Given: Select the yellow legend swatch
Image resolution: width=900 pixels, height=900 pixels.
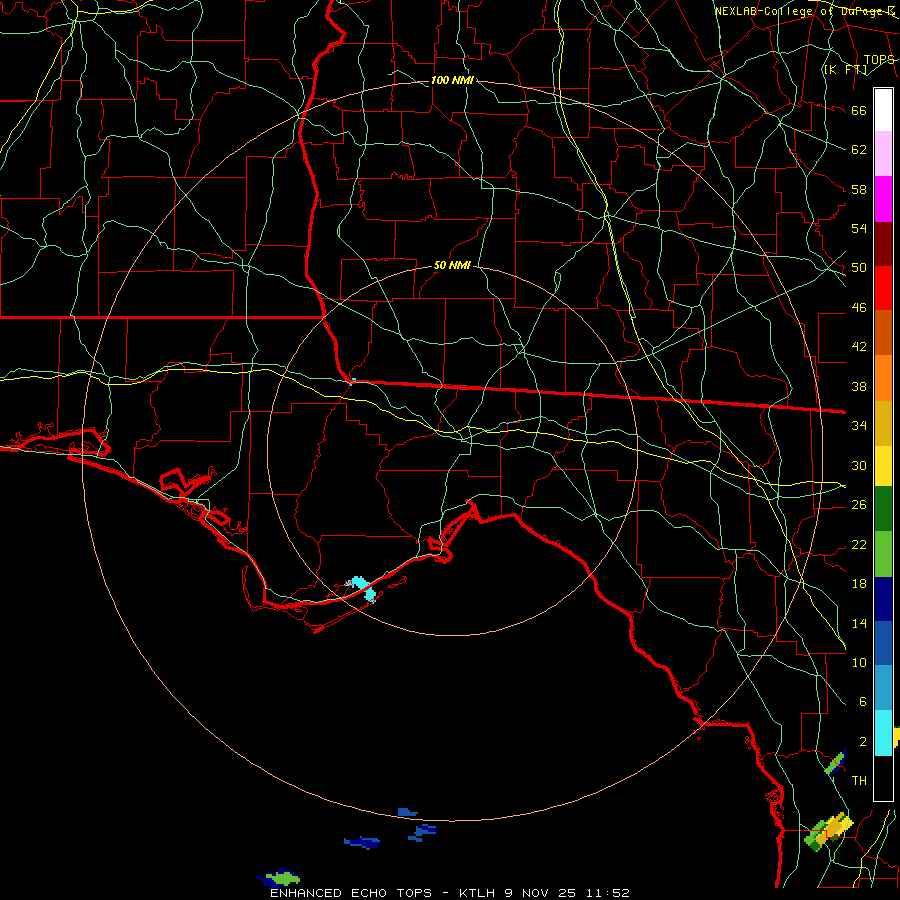Looking at the screenshot, I should point(883,466).
